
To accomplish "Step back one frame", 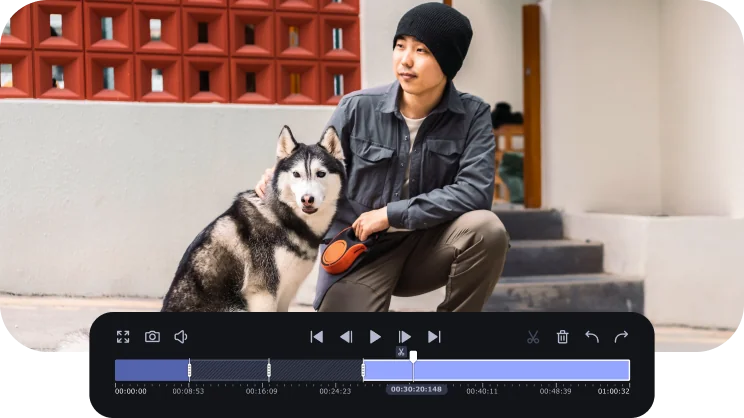I will [346, 337].
